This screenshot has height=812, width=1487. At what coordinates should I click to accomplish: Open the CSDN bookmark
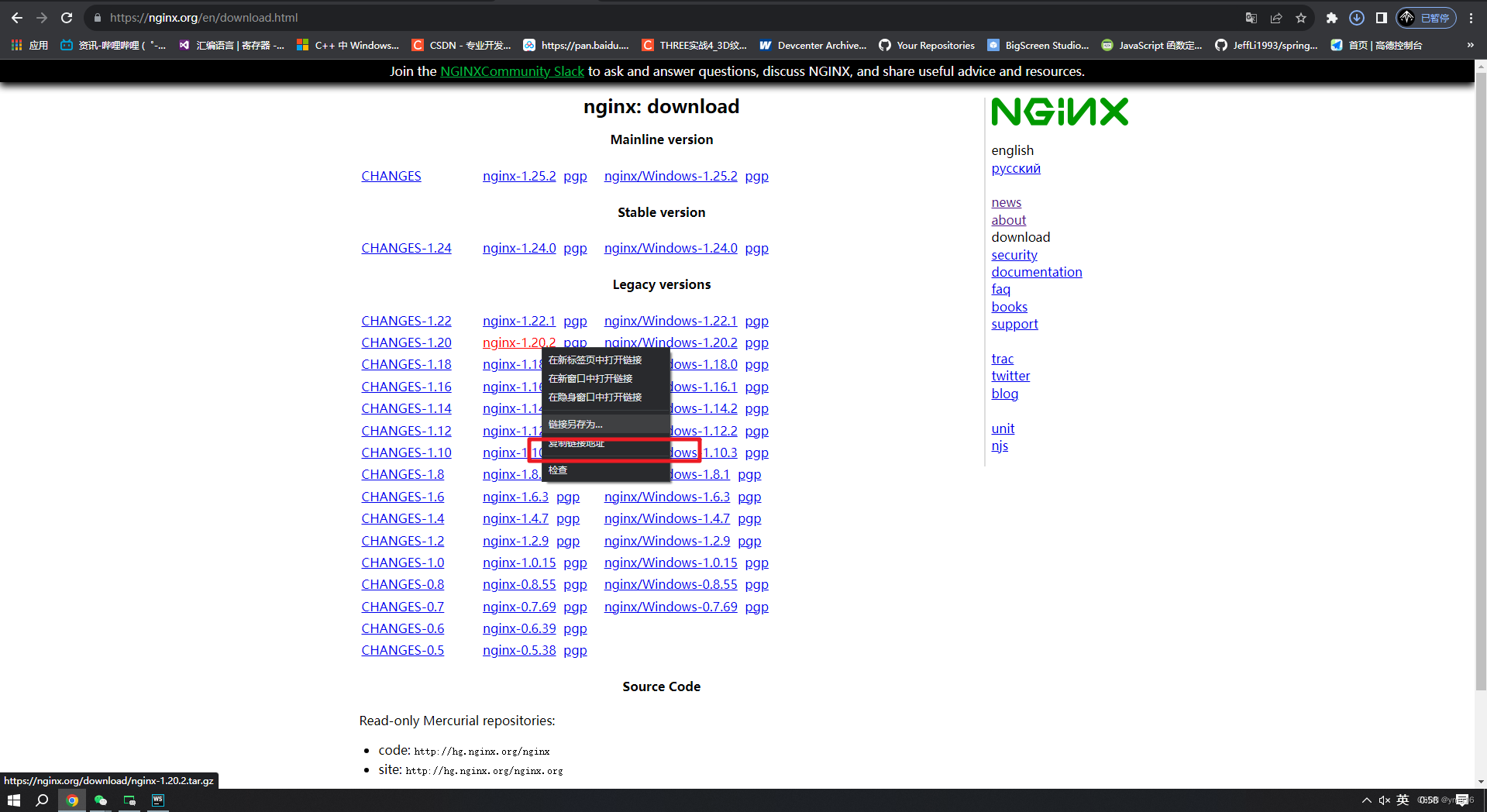(x=461, y=46)
